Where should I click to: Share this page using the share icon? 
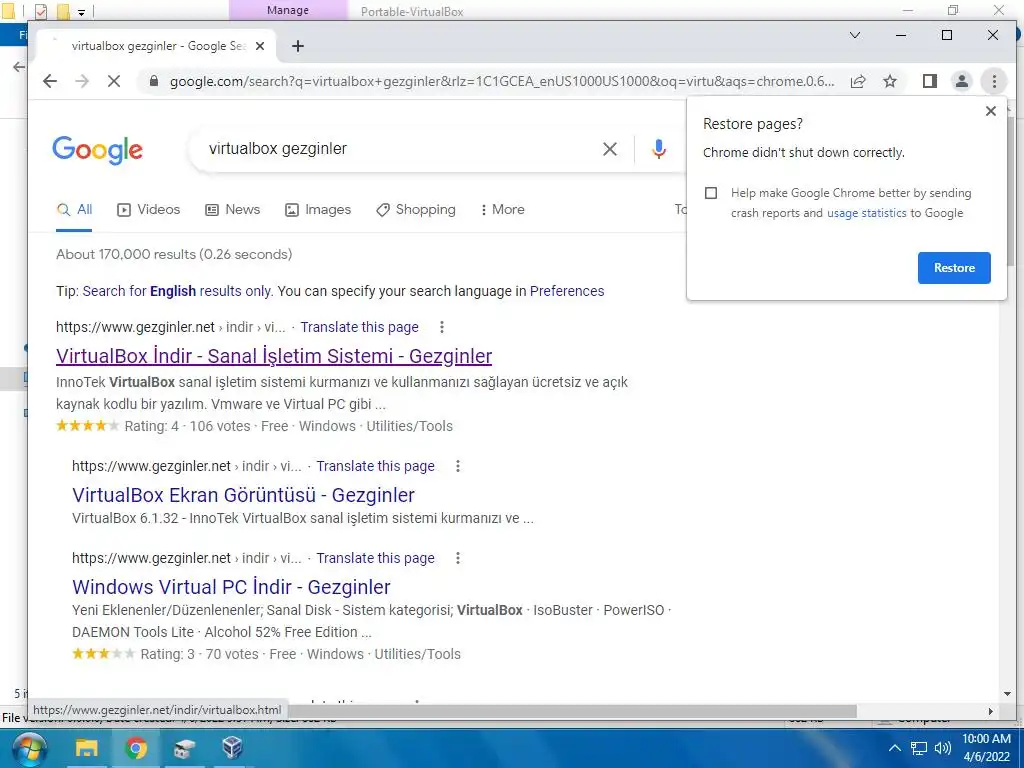pos(858,81)
